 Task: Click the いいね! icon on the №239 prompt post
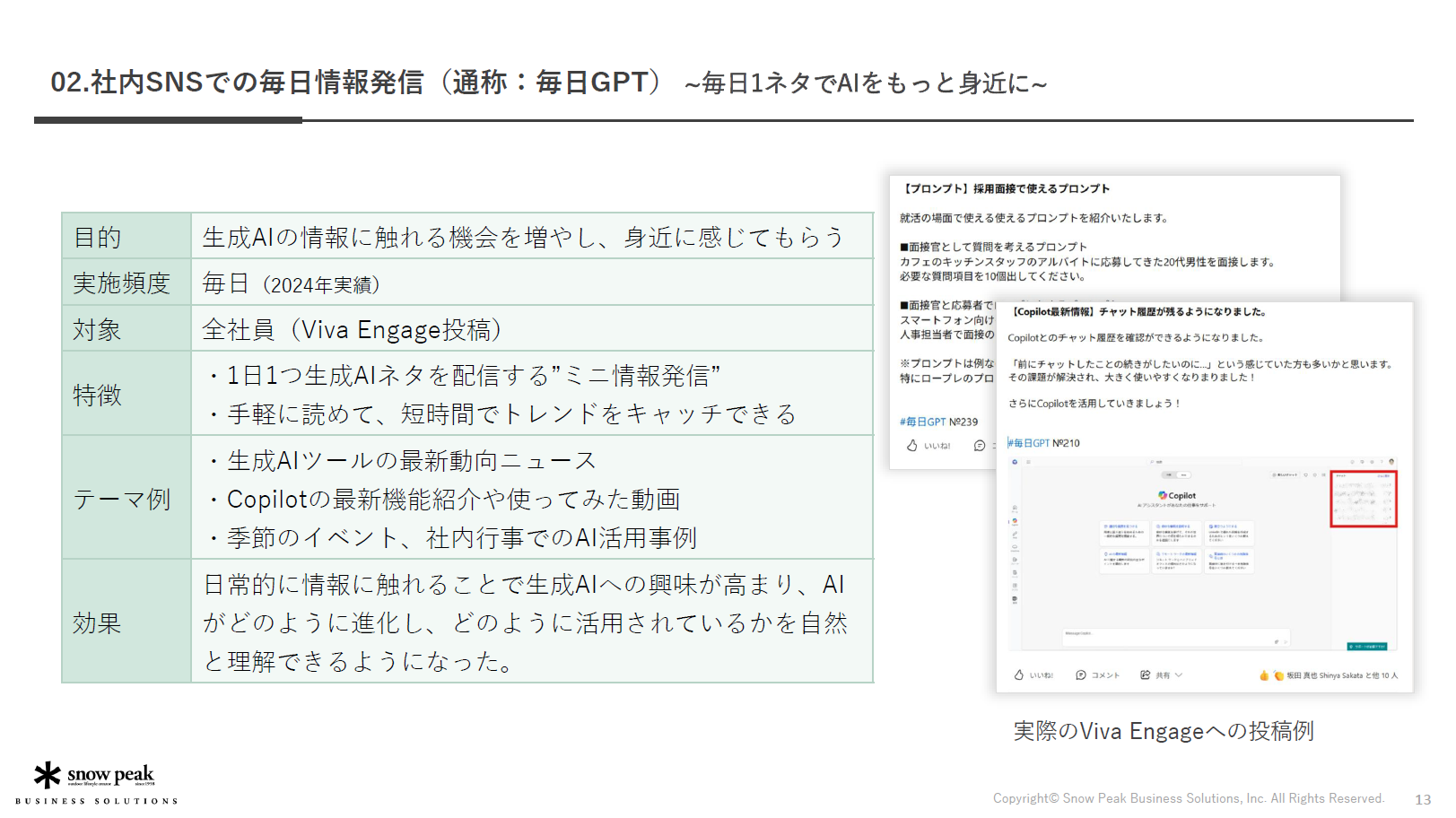(x=913, y=447)
